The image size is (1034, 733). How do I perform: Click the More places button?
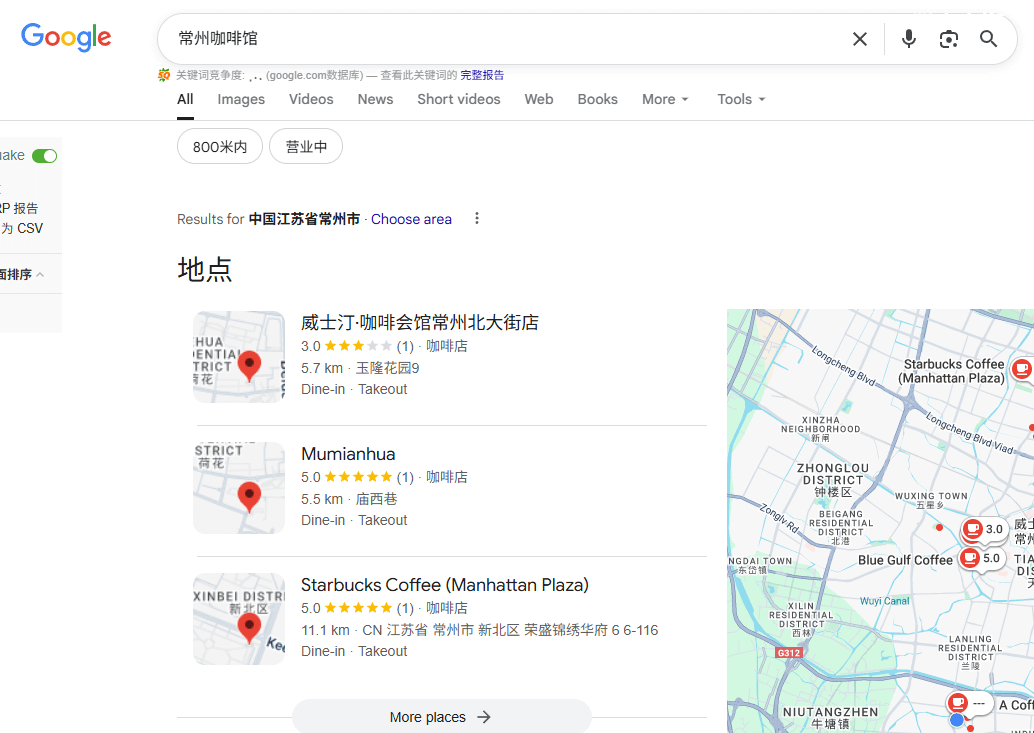click(x=442, y=717)
